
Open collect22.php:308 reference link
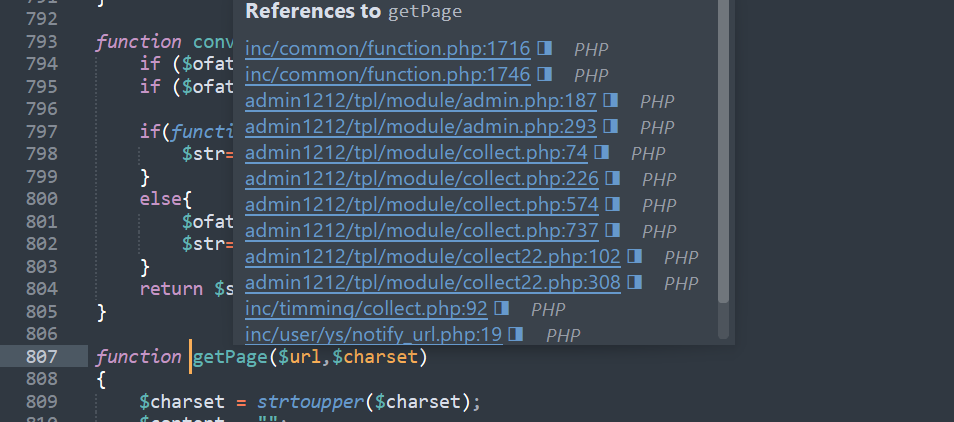click(x=433, y=283)
